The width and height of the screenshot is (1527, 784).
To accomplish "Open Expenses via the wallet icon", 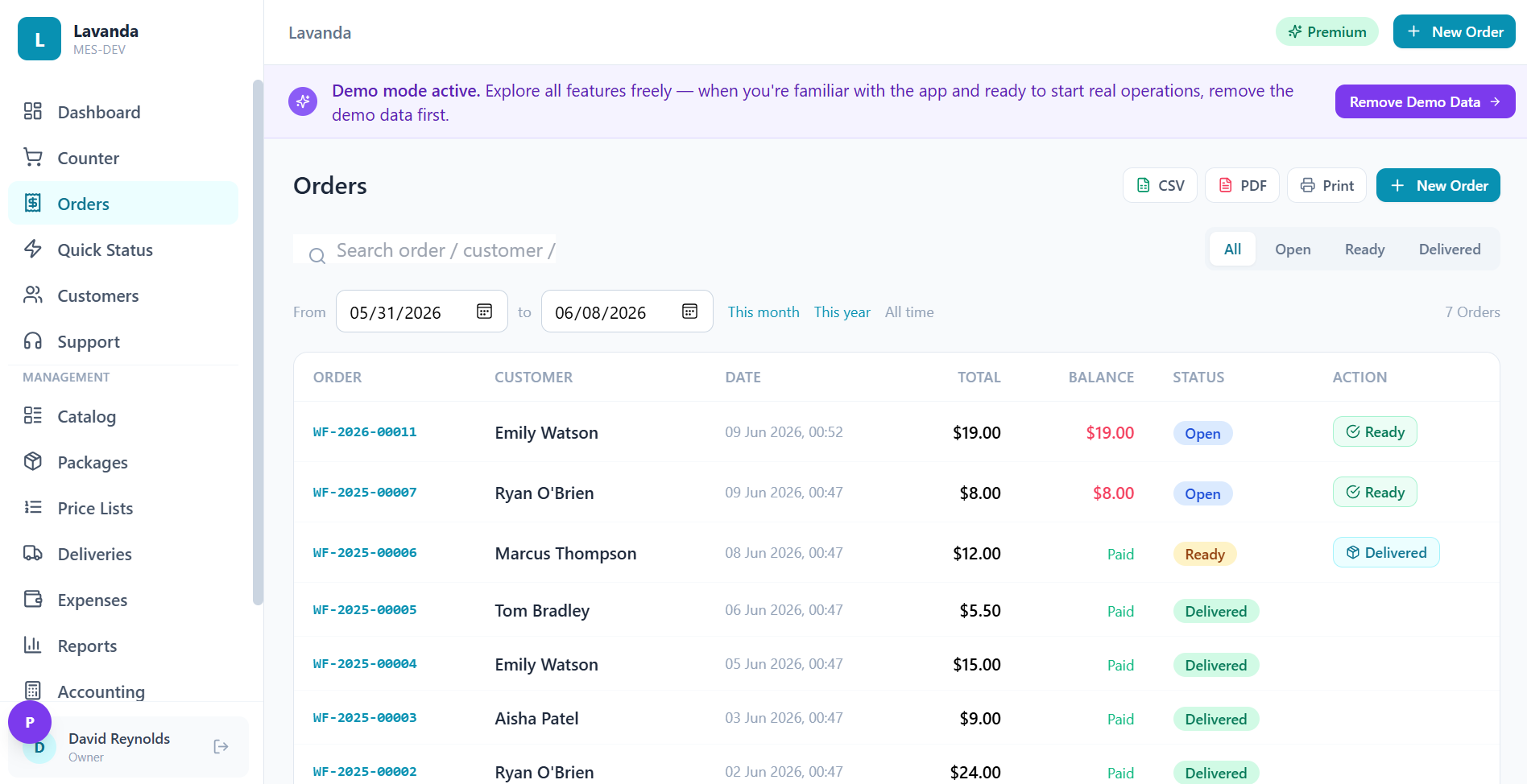I will click(x=33, y=599).
